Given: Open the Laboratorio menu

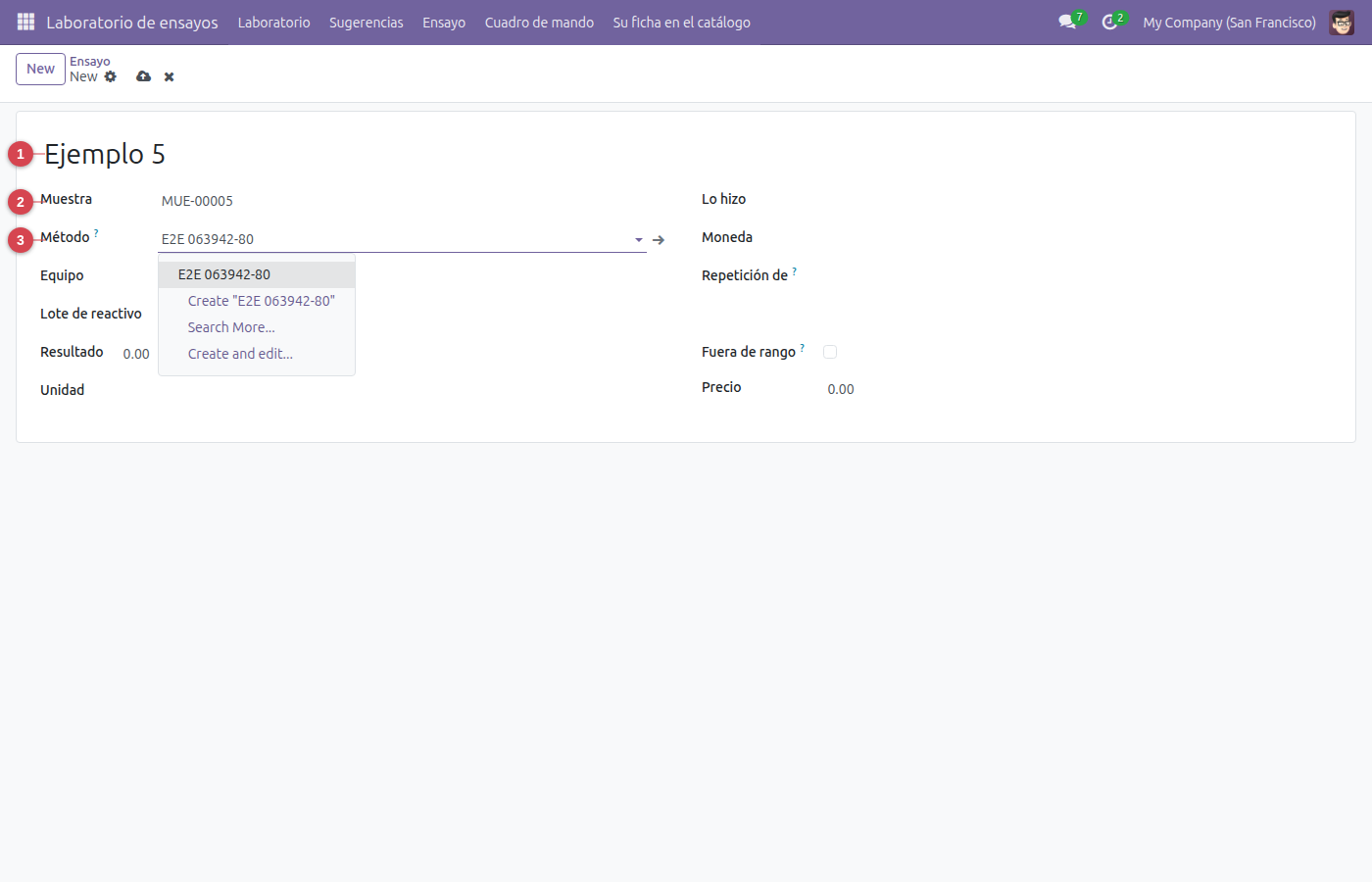Looking at the screenshot, I should [x=273, y=22].
